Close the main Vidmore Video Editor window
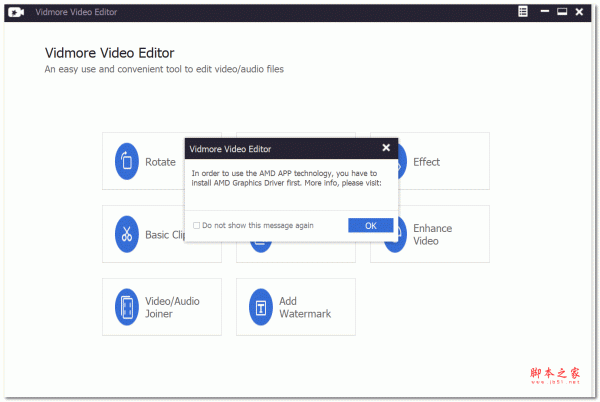 (579, 12)
